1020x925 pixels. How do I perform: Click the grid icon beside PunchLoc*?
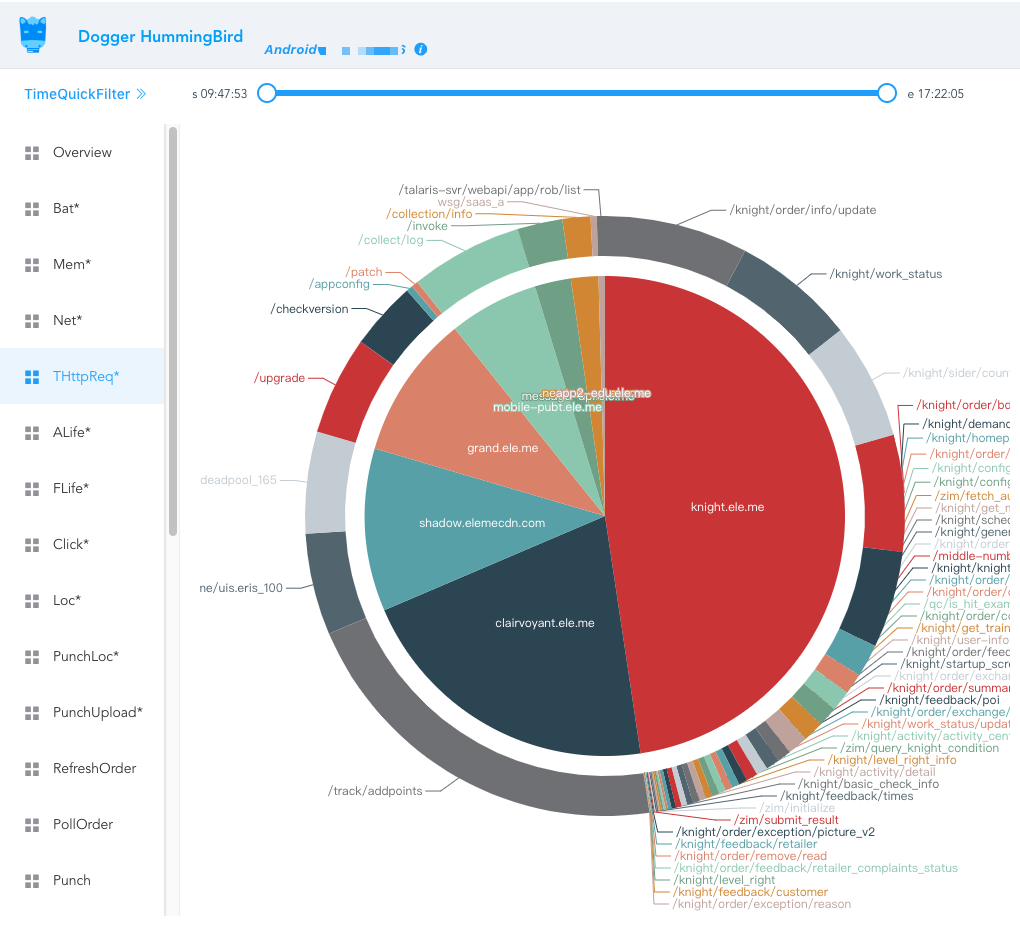coord(32,657)
